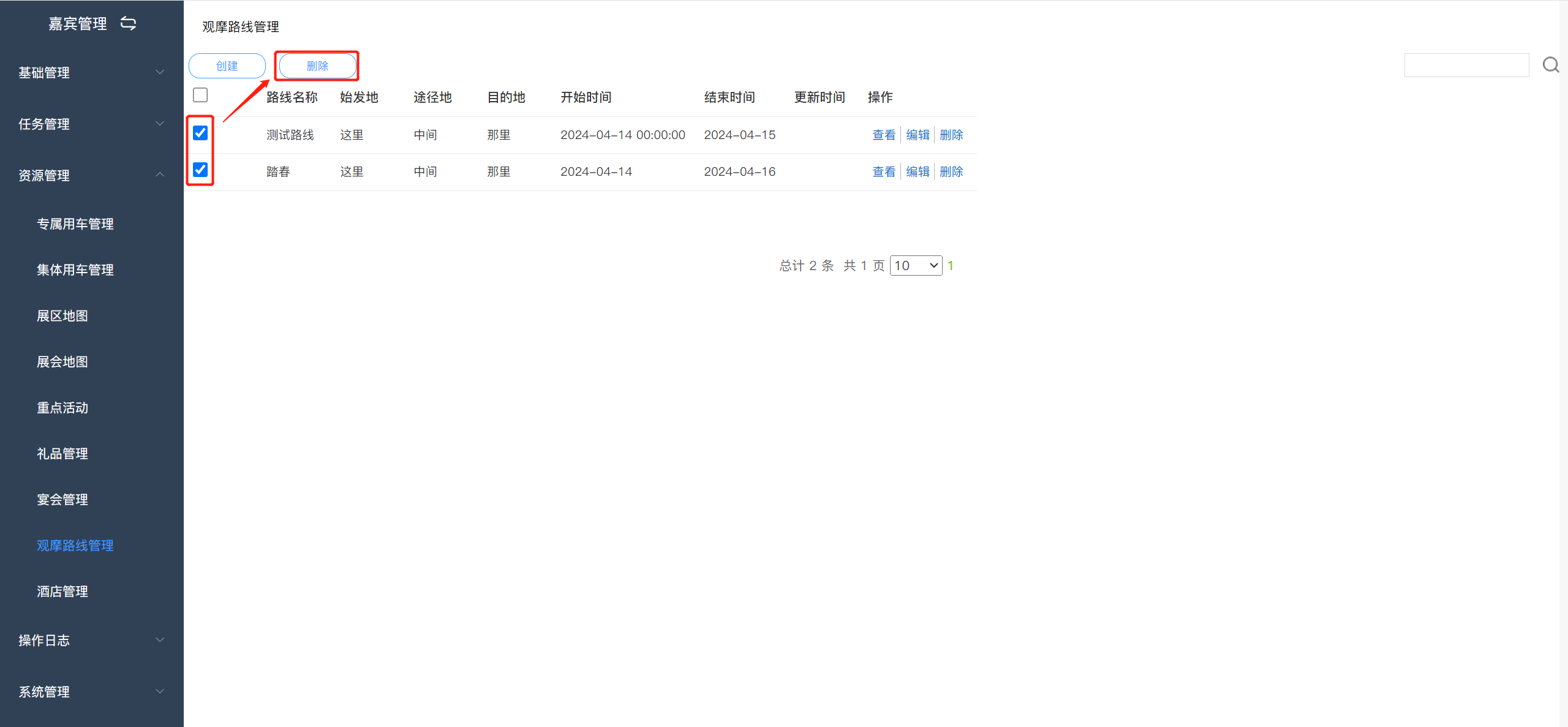Uncheck the 测试路线 row checkbox
The width and height of the screenshot is (1568, 727).
point(200,133)
